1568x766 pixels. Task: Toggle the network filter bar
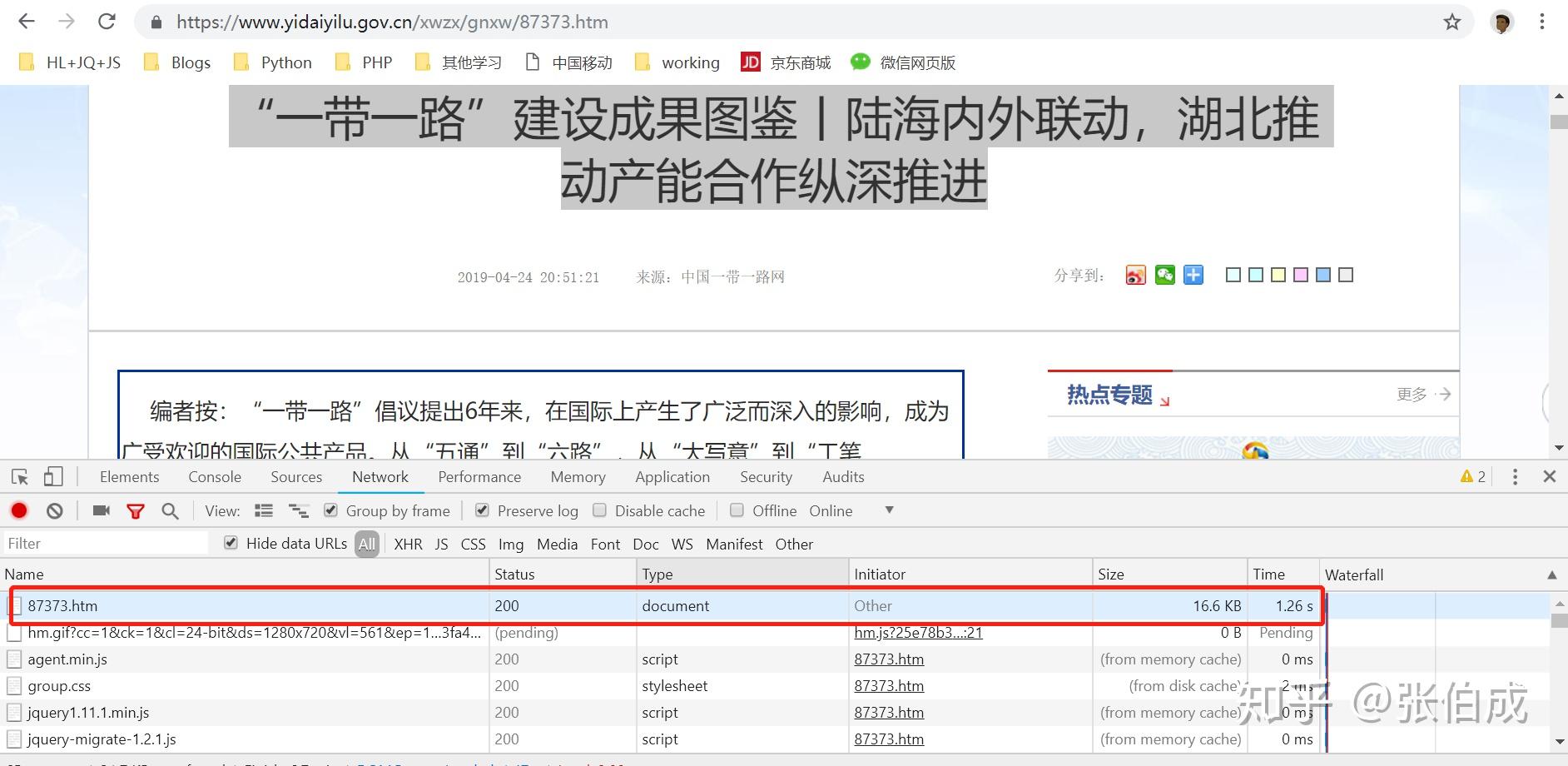[136, 510]
